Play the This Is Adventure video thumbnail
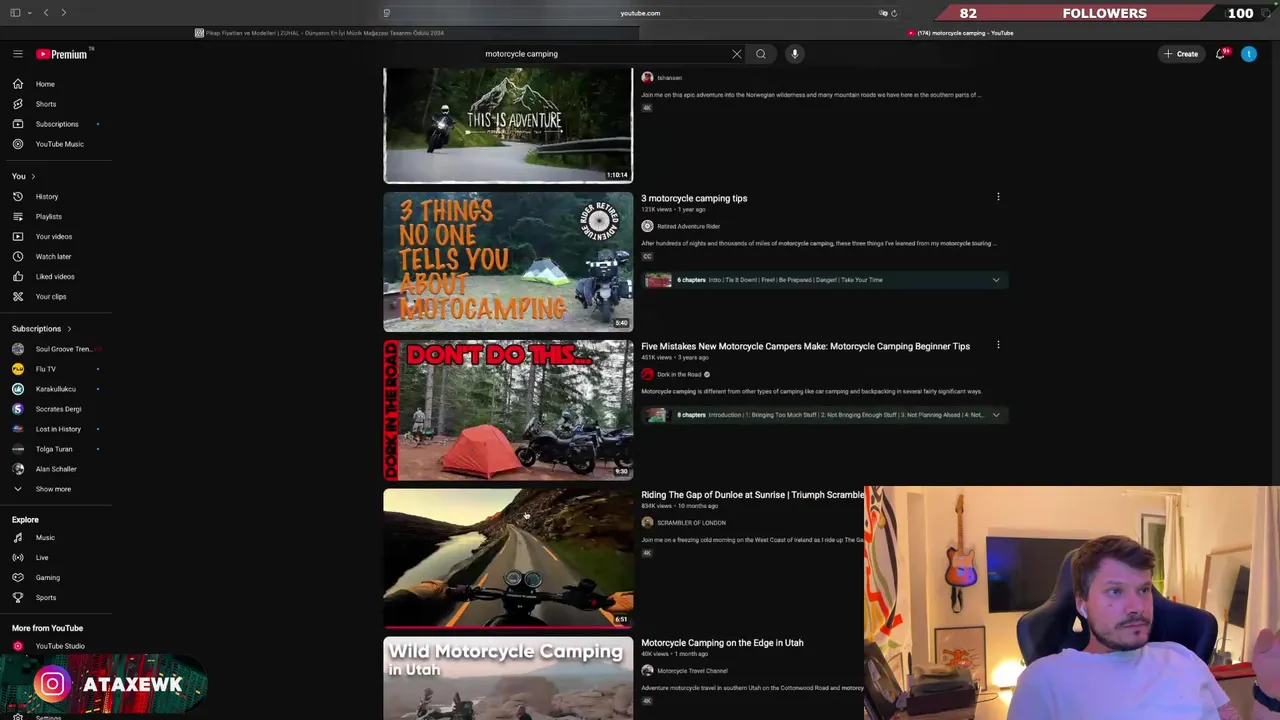Screen dimensions: 1280x720 [508, 125]
